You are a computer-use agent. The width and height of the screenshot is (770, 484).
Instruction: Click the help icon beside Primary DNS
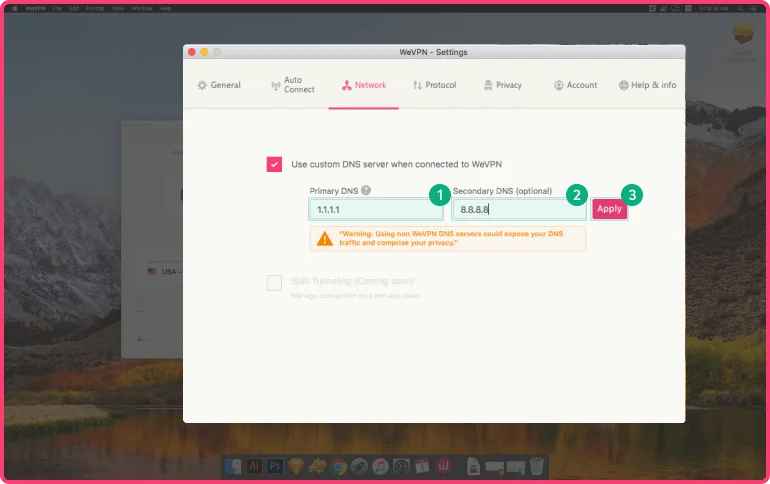pos(366,190)
